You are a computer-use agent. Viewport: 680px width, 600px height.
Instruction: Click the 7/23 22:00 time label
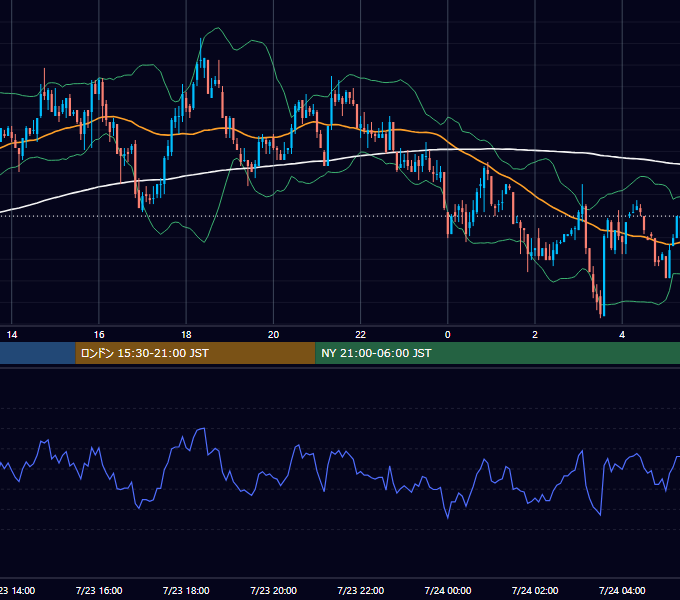pyautogui.click(x=361, y=590)
